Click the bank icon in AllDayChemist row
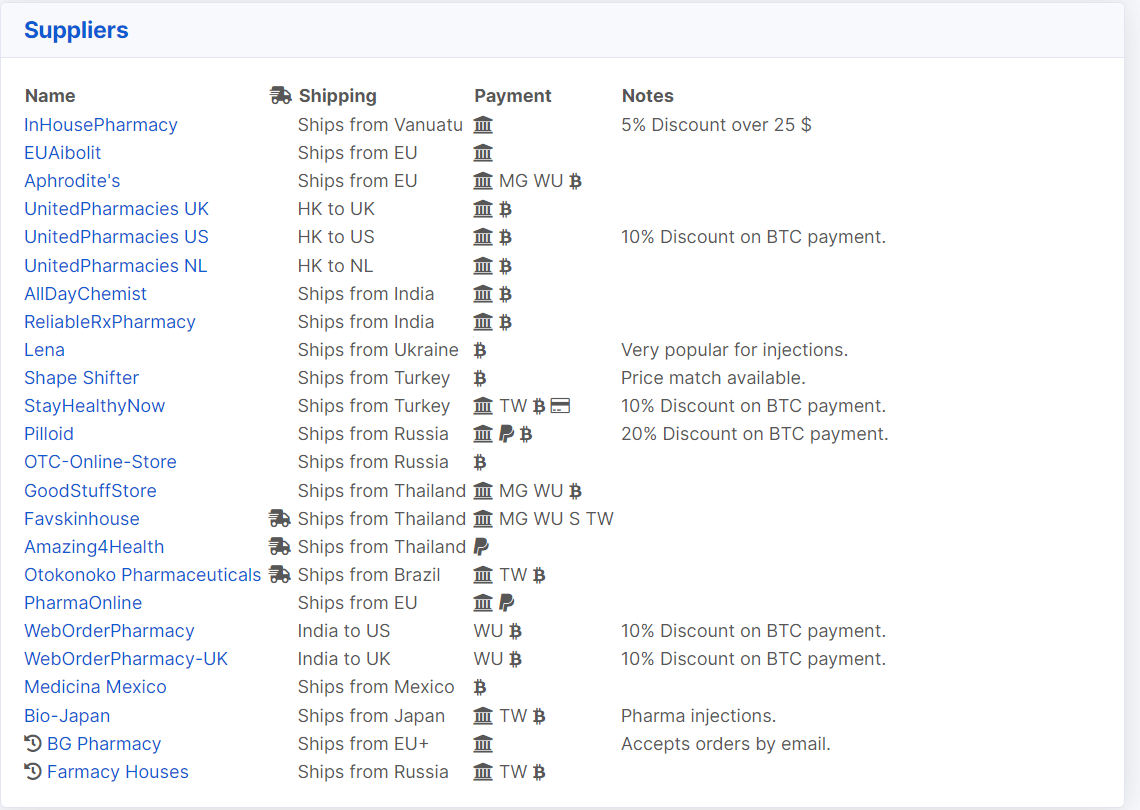 pyautogui.click(x=483, y=294)
